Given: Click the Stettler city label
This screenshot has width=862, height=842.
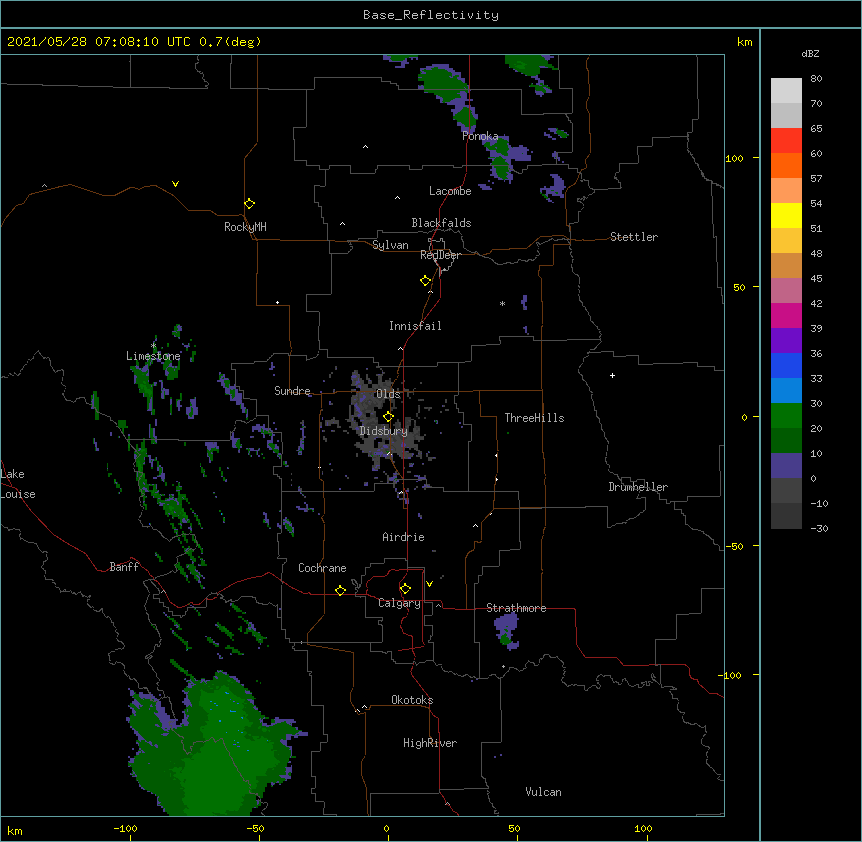Looking at the screenshot, I should point(634,237).
